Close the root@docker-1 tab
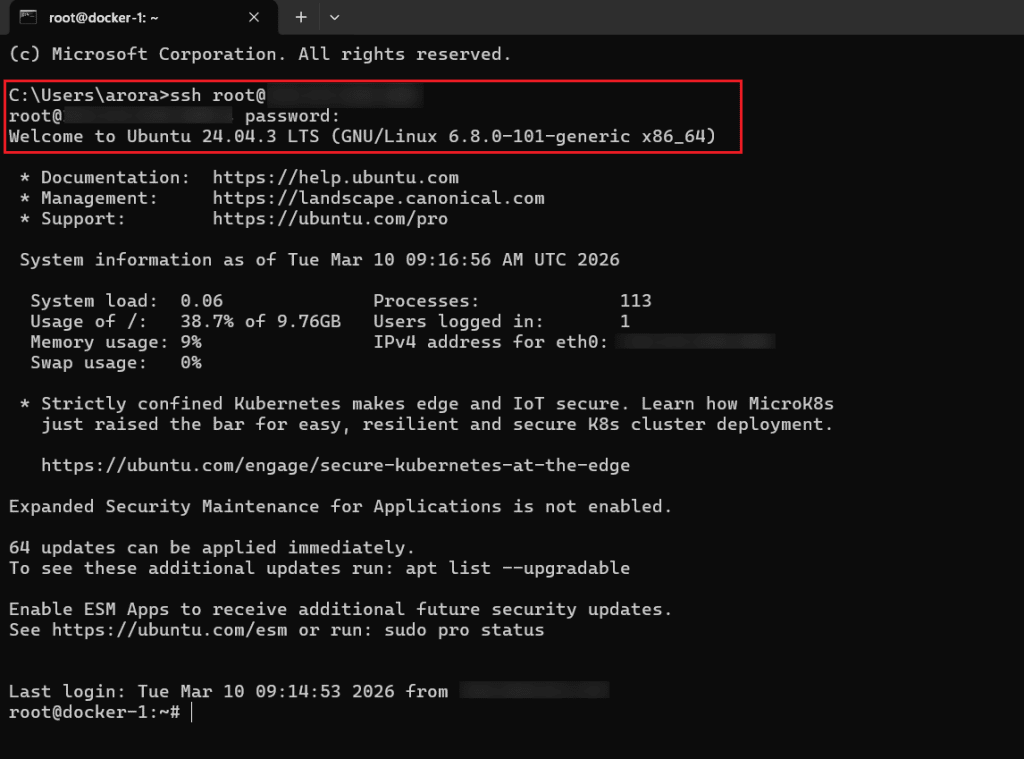Viewport: 1024px width, 759px height. click(x=254, y=17)
